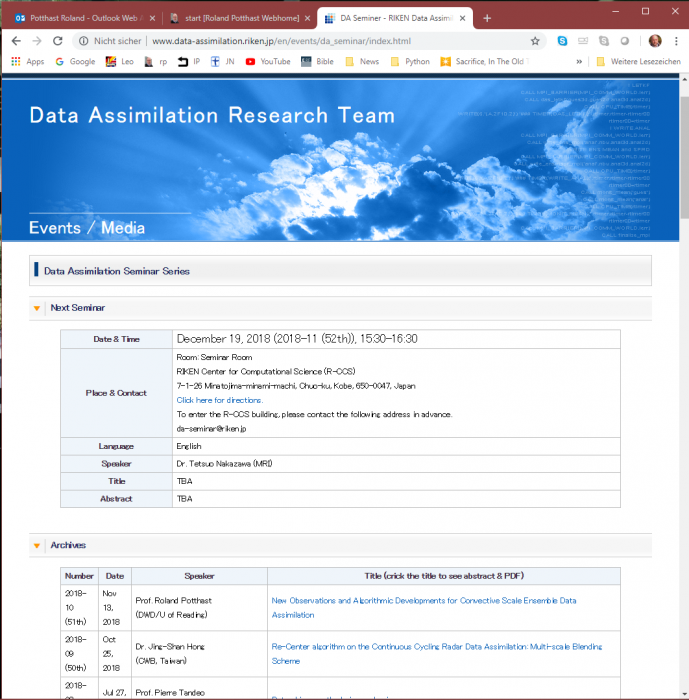Open the Skype extension icon
This screenshot has width=689, height=700.
(x=562, y=41)
